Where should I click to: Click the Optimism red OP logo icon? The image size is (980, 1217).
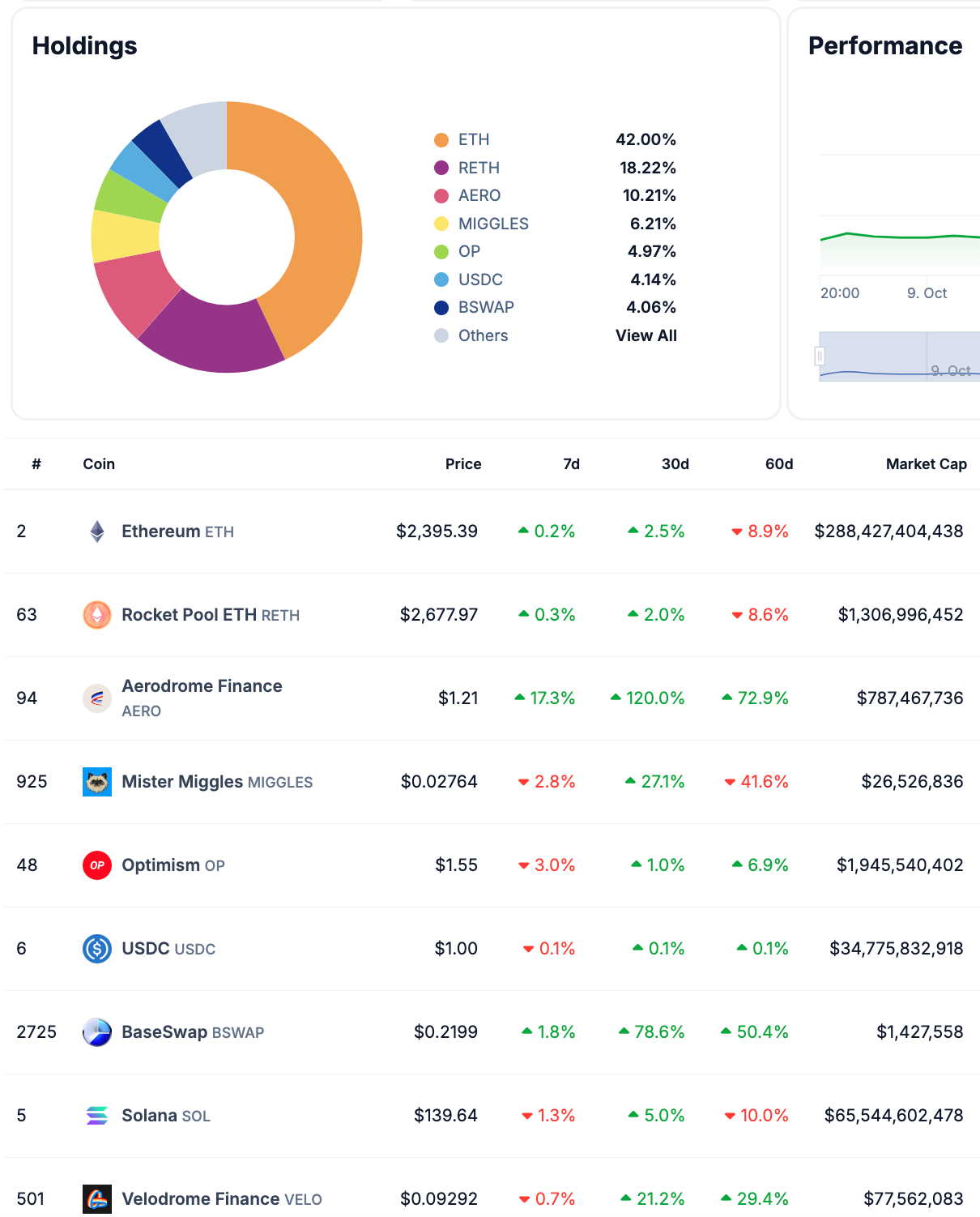97,865
